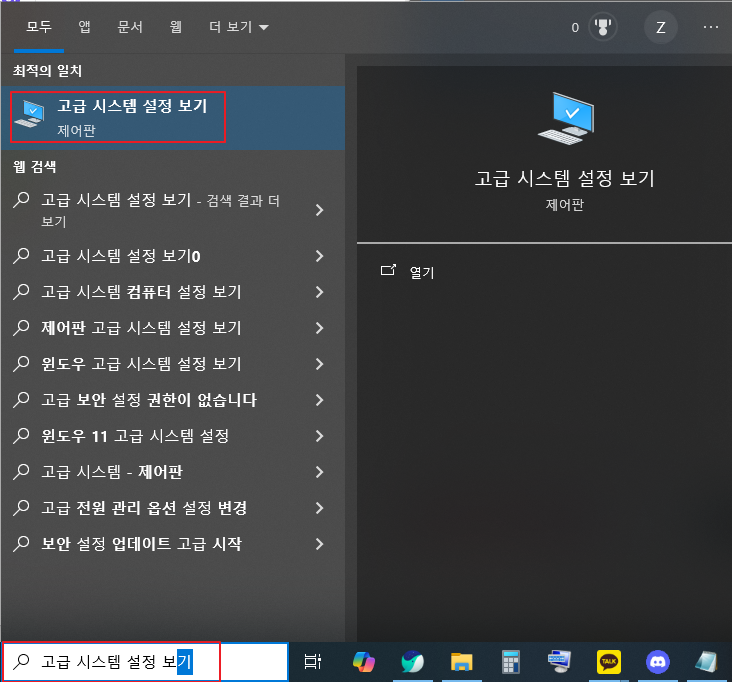Open the 고급 시스템 설정 보기 best match result
The height and width of the screenshot is (682, 732).
pyautogui.click(x=173, y=118)
